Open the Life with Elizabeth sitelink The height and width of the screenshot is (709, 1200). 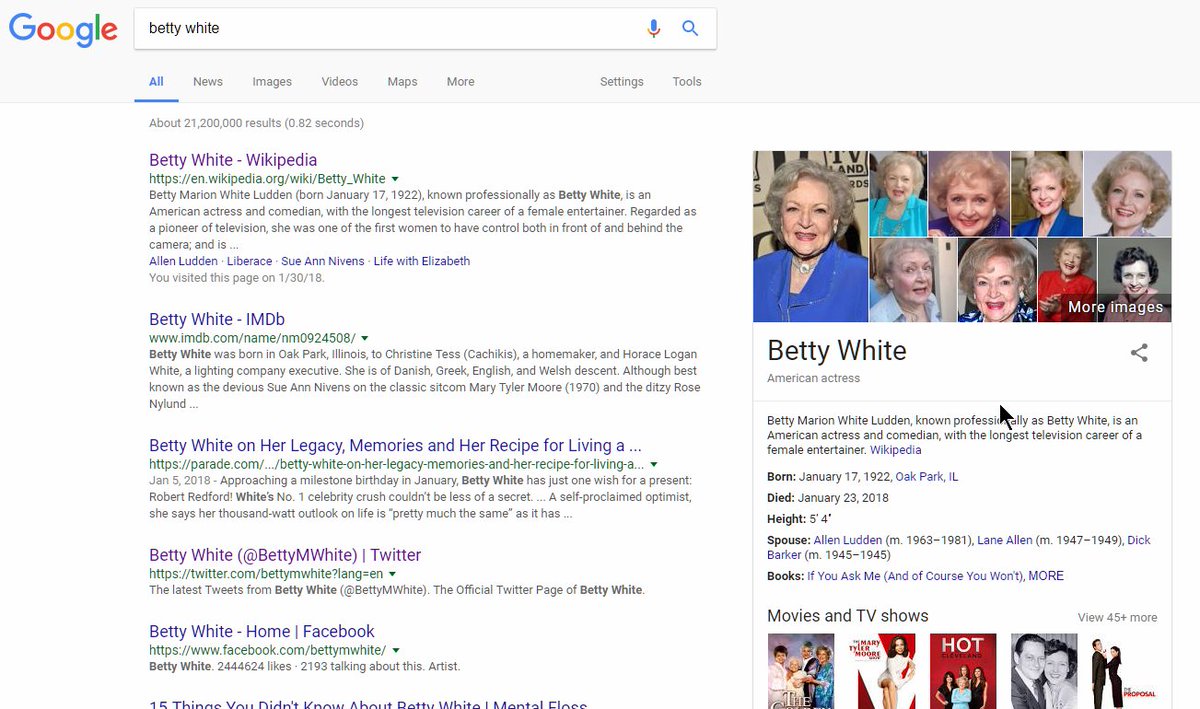[421, 261]
